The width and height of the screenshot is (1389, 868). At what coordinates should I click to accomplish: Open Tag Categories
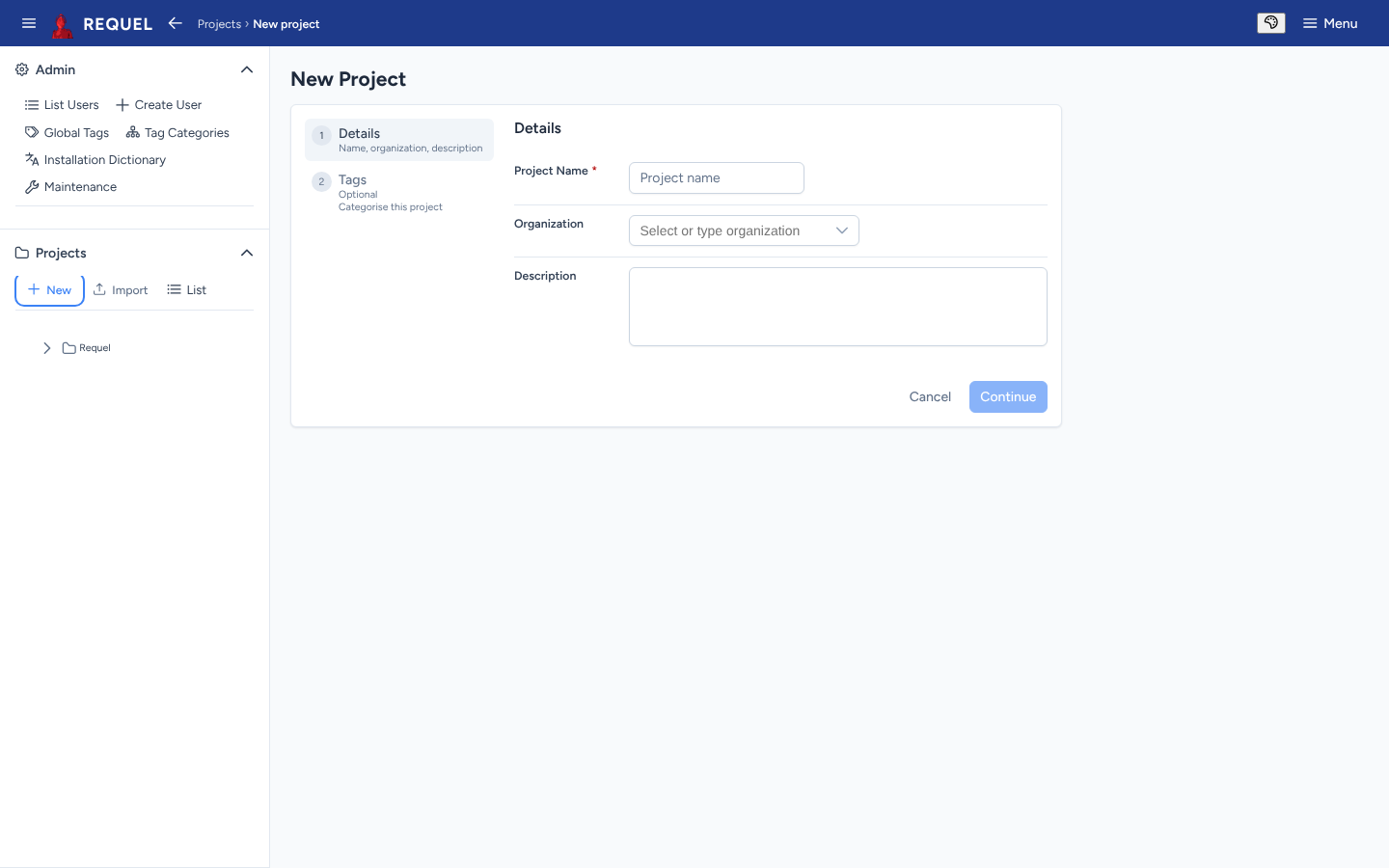pyautogui.click(x=177, y=133)
